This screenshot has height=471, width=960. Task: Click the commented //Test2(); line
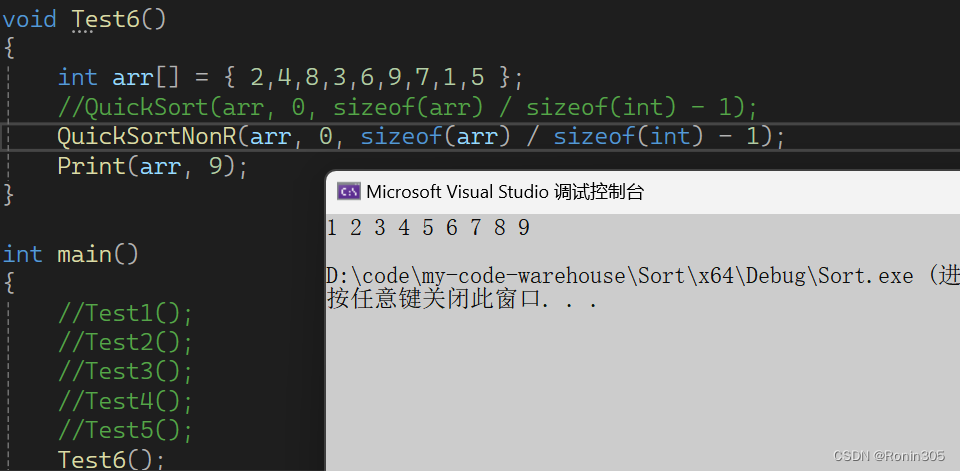(125, 342)
